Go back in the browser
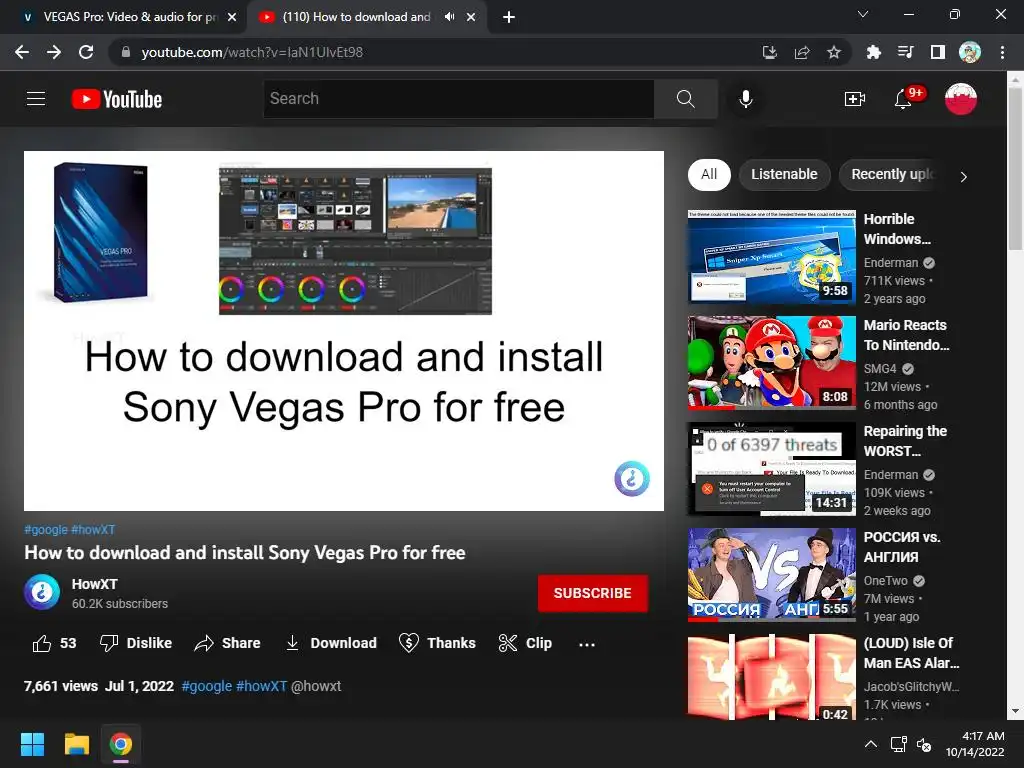1024x768 pixels. pyautogui.click(x=22, y=52)
